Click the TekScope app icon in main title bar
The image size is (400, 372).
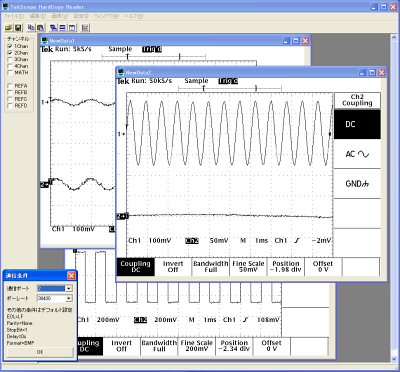(6, 7)
